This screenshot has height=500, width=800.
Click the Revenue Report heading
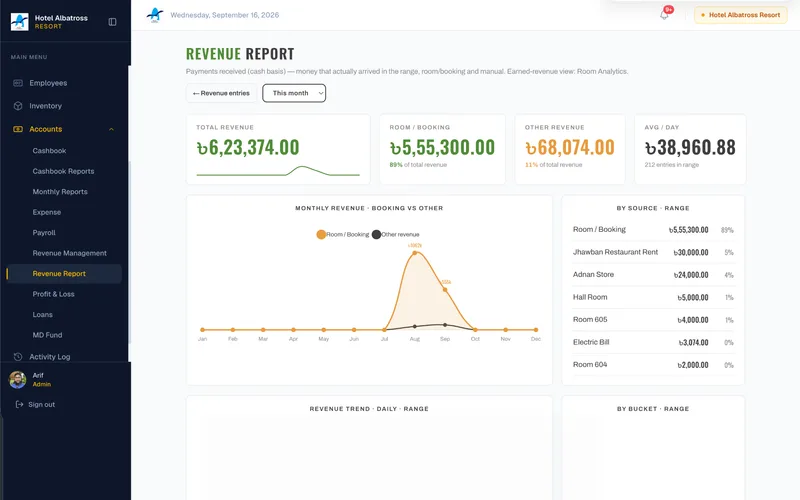point(240,54)
